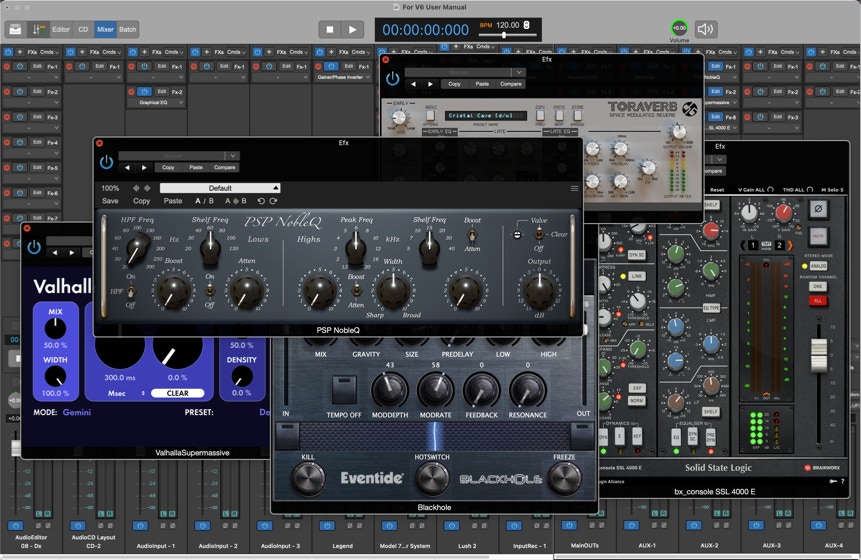Click the Stop button in transport
The height and width of the screenshot is (560, 861).
330,30
